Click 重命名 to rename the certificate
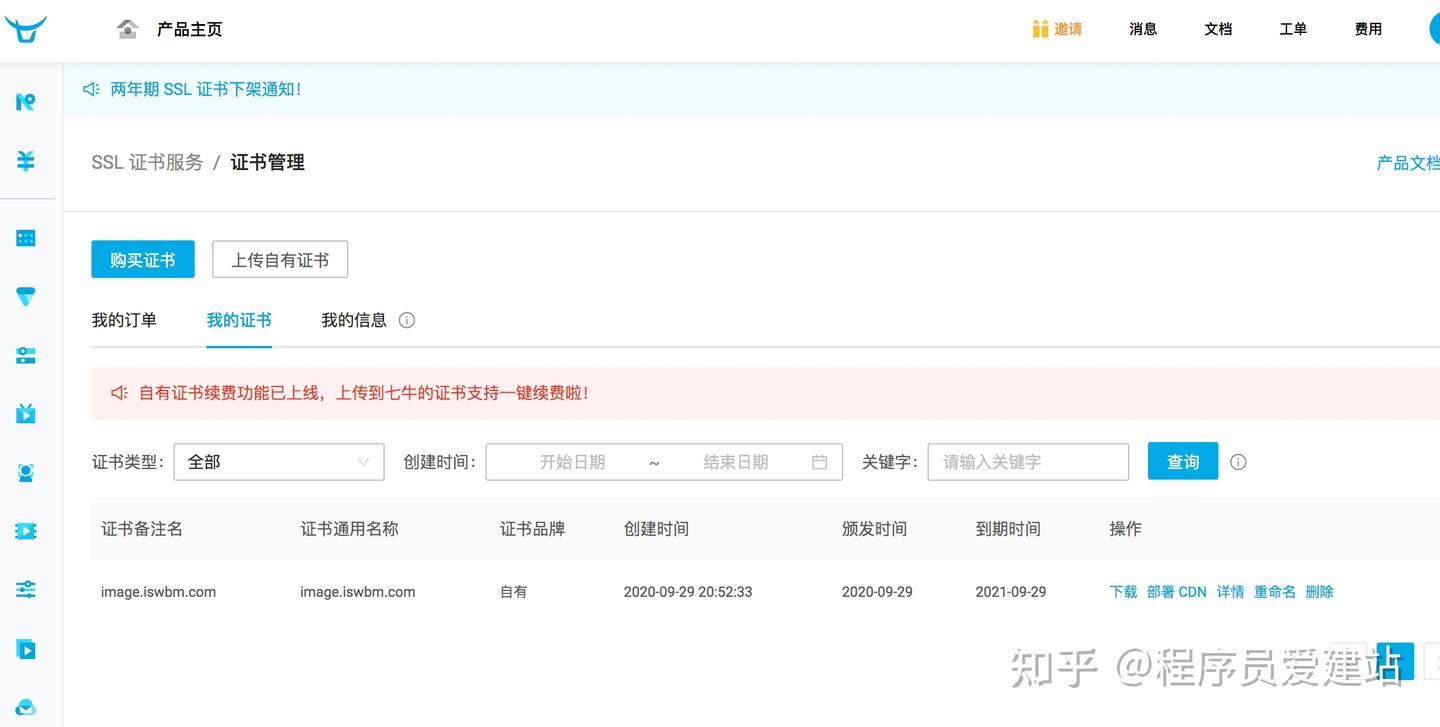 [1275, 592]
